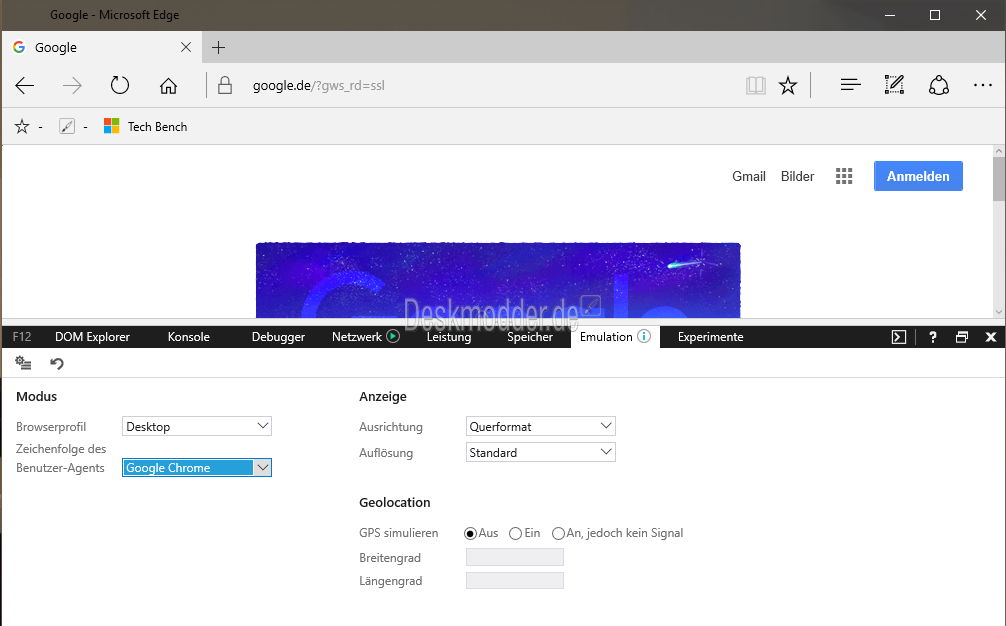
Task: Select An, jedoch kein Signal radio
Action: [x=558, y=533]
